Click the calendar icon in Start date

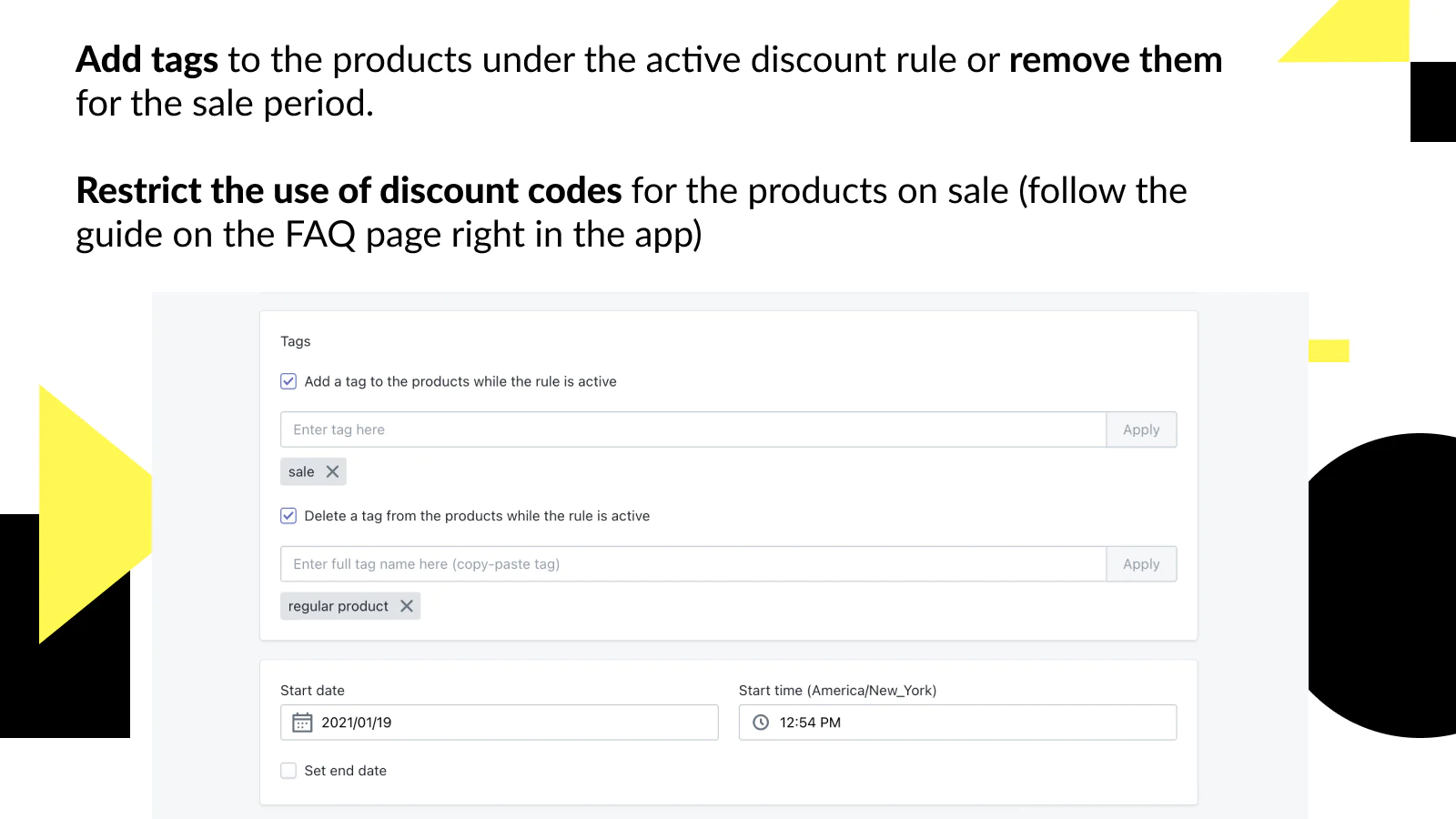coord(302,723)
